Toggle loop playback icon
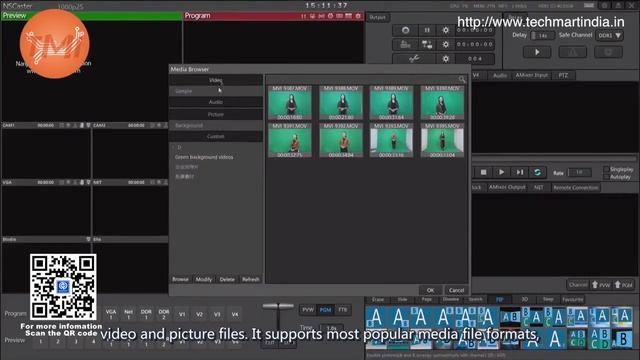 [x=538, y=172]
